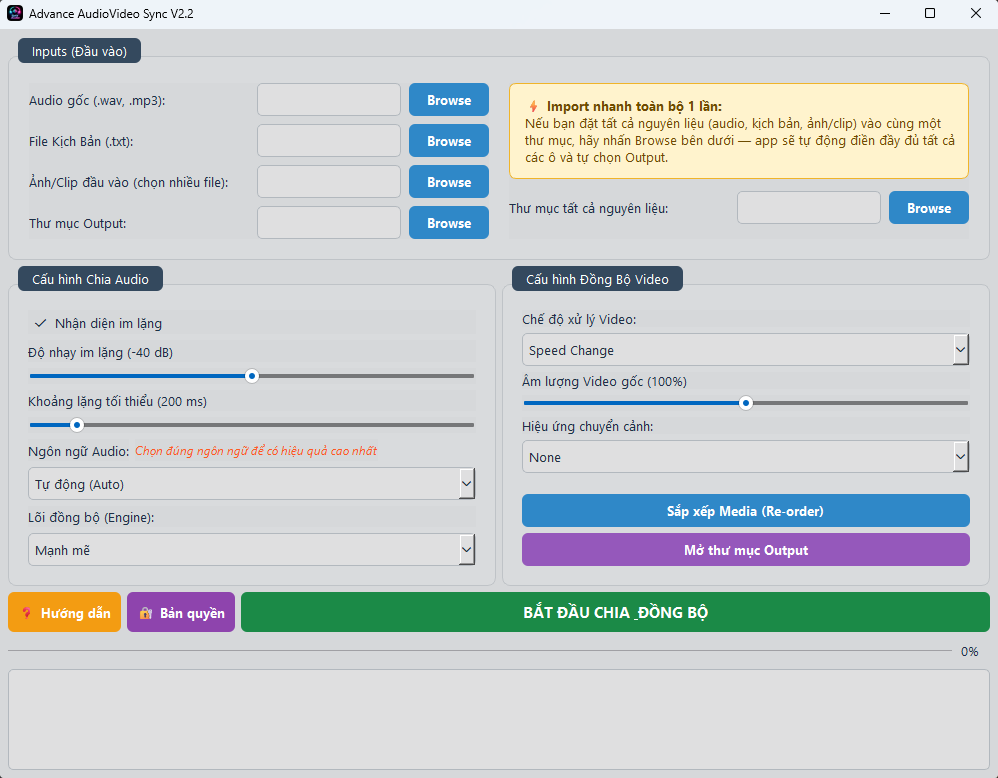The image size is (998, 778).
Task: Click the Sắp xếp Media (Re-order) button
Action: coord(745,510)
